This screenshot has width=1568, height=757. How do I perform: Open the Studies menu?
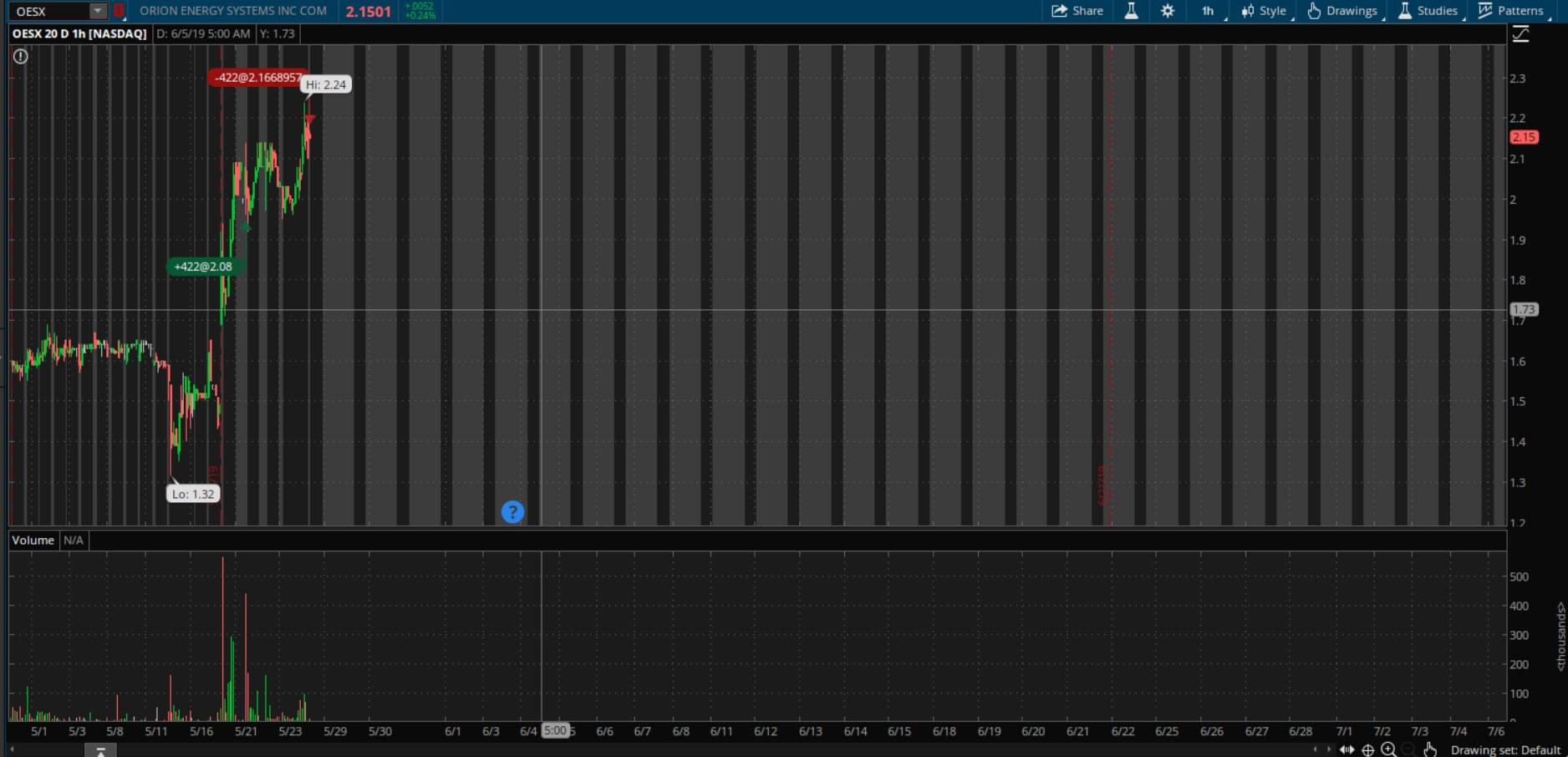(x=1428, y=11)
